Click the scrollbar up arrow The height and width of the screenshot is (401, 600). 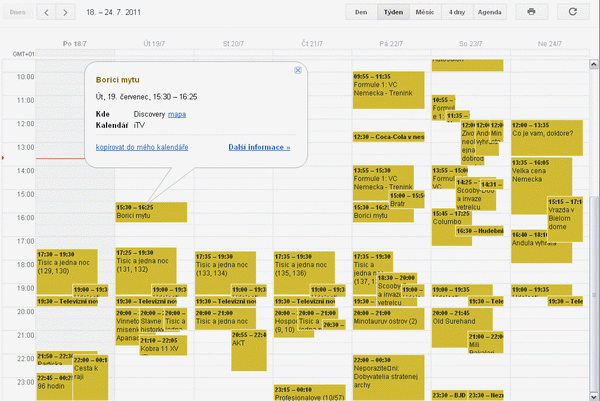pos(593,64)
